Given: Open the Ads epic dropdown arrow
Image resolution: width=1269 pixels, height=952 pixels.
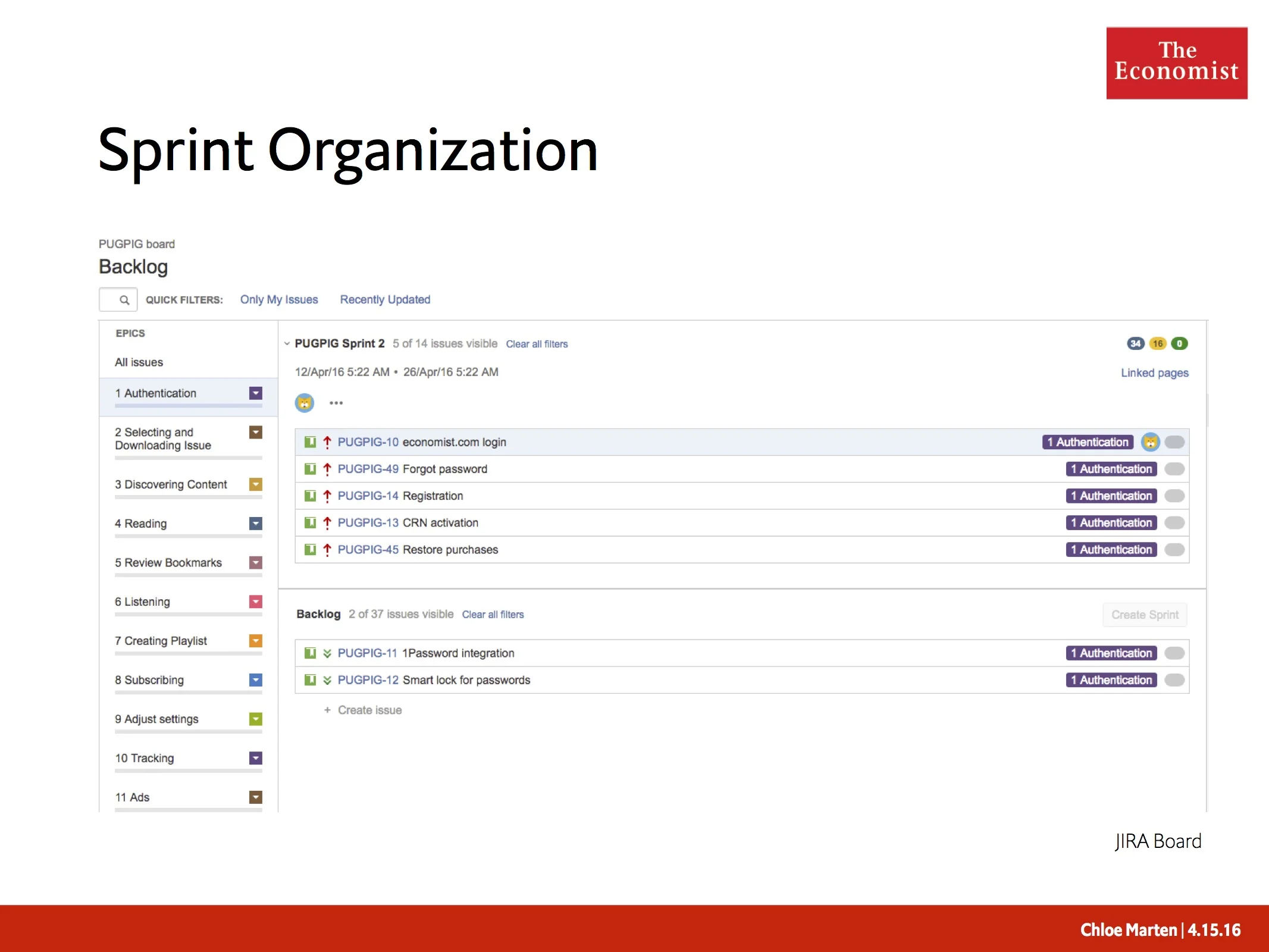Looking at the screenshot, I should [x=256, y=797].
